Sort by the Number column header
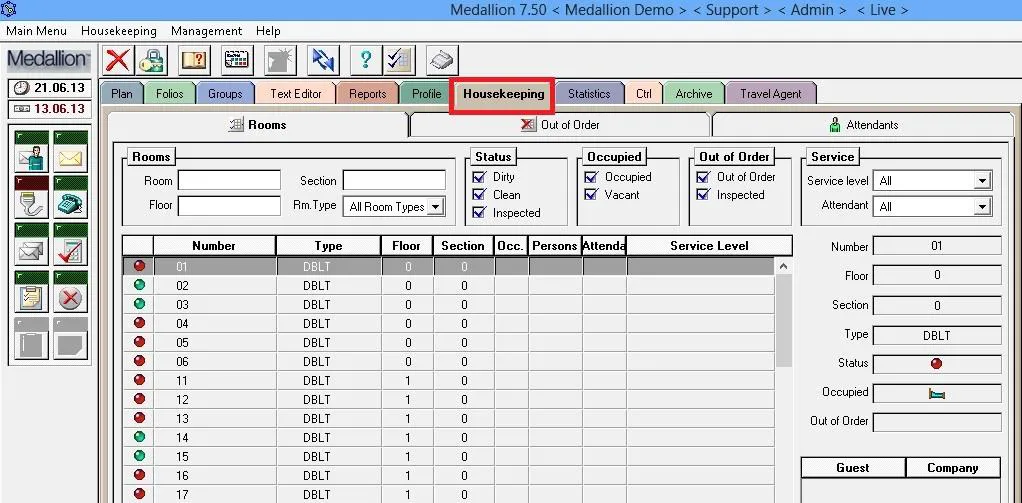Screen dimensions: 1022x503 coord(214,246)
